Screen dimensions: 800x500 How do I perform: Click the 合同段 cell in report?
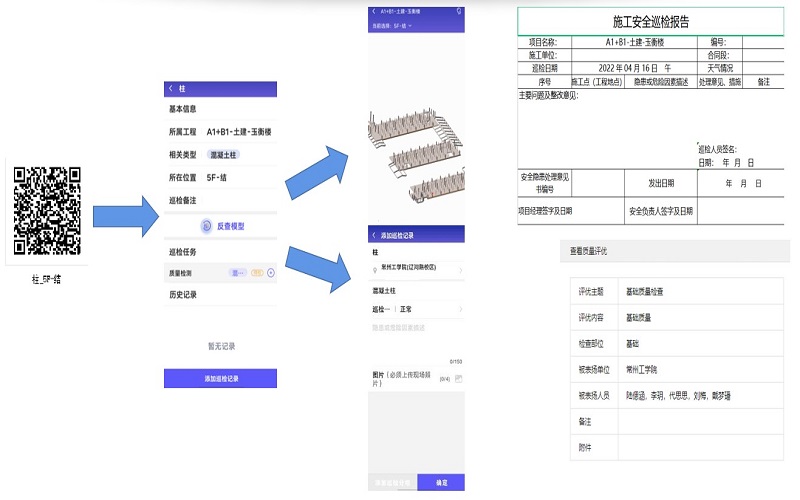[x=720, y=55]
